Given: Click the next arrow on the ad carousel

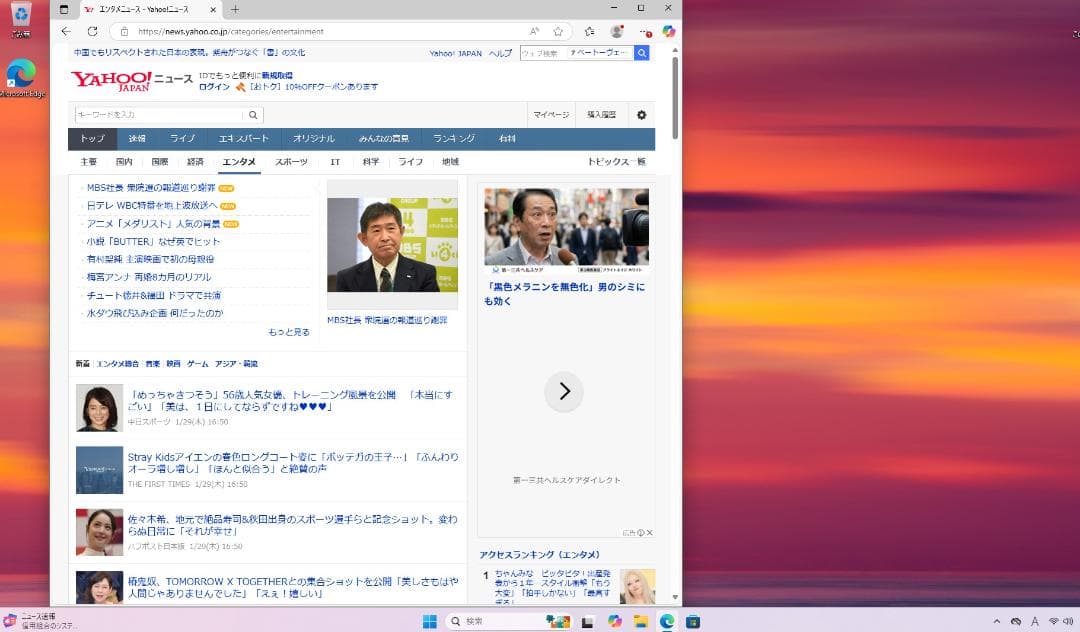Looking at the screenshot, I should (564, 392).
